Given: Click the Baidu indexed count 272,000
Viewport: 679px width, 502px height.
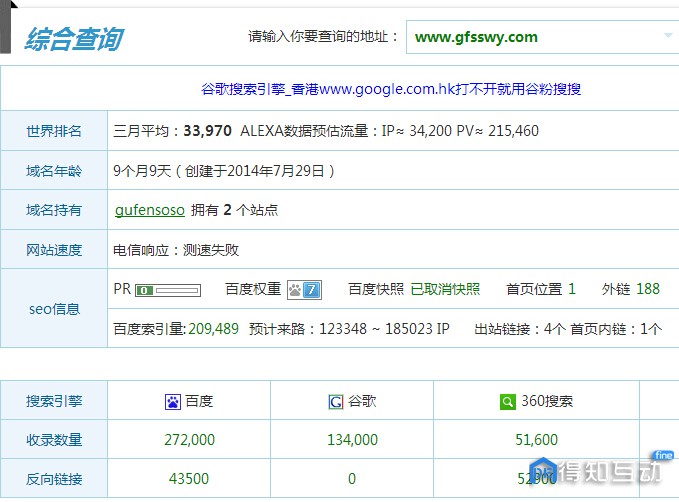Looking at the screenshot, I should (189, 440).
